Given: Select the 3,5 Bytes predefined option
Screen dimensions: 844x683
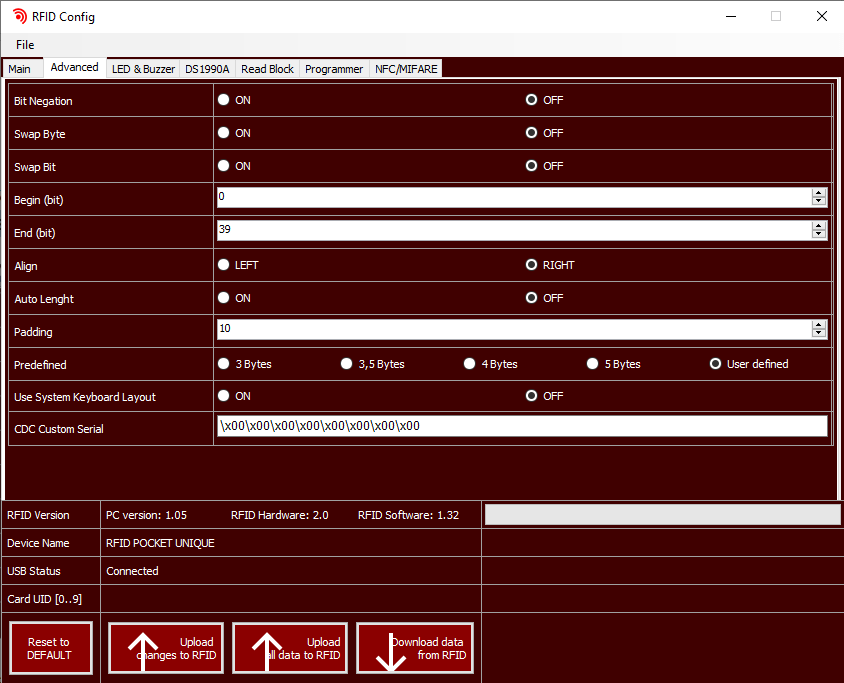Looking at the screenshot, I should click(x=346, y=364).
